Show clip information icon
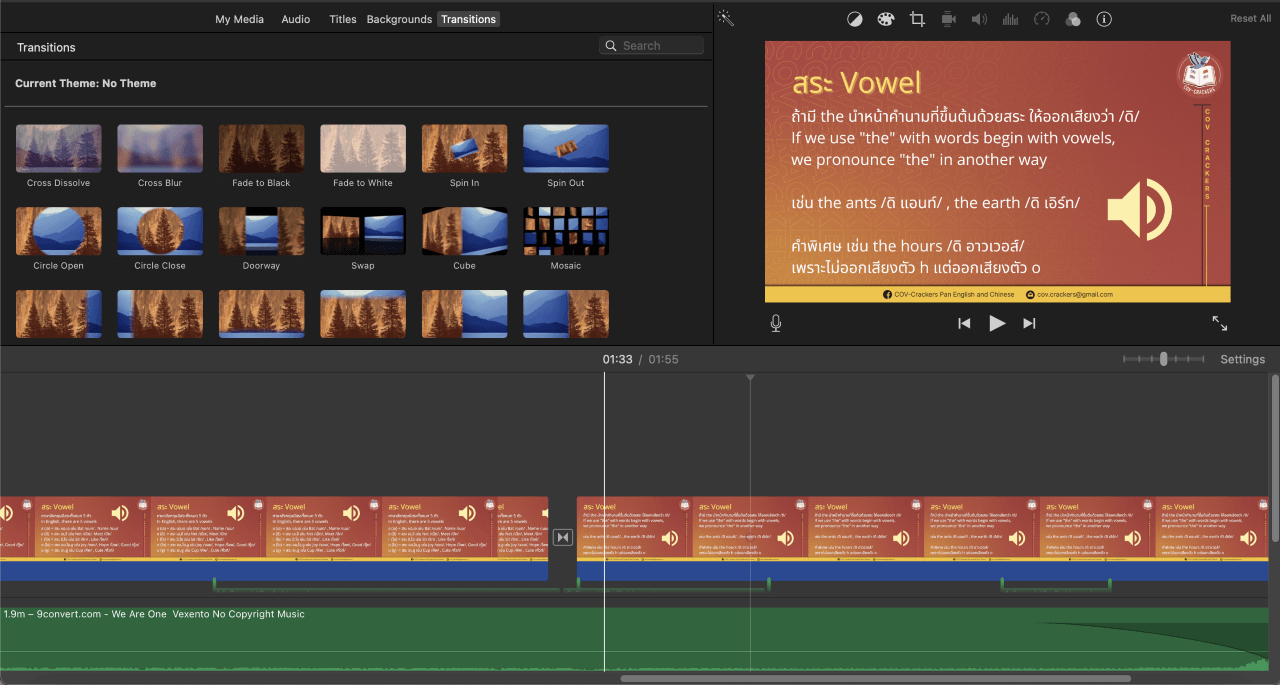Viewport: 1280px width, 685px height. coord(1104,19)
